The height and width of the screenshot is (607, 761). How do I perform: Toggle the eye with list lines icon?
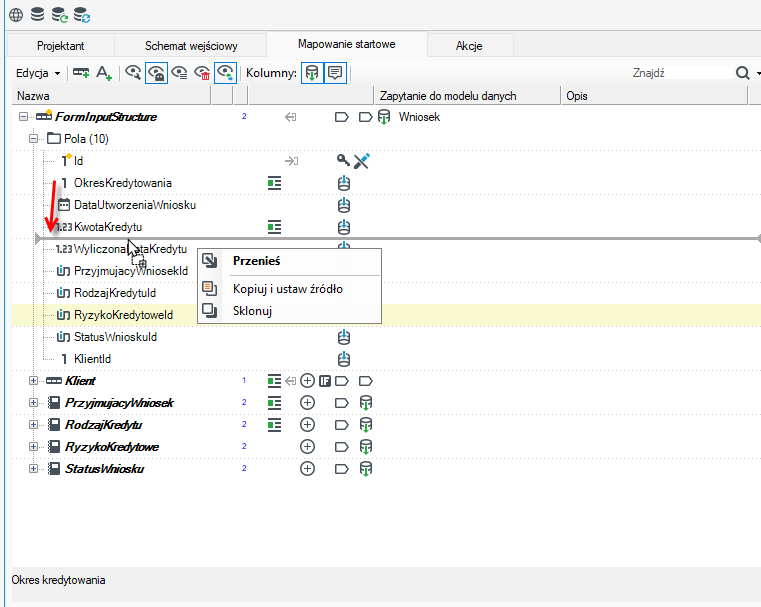tap(180, 73)
